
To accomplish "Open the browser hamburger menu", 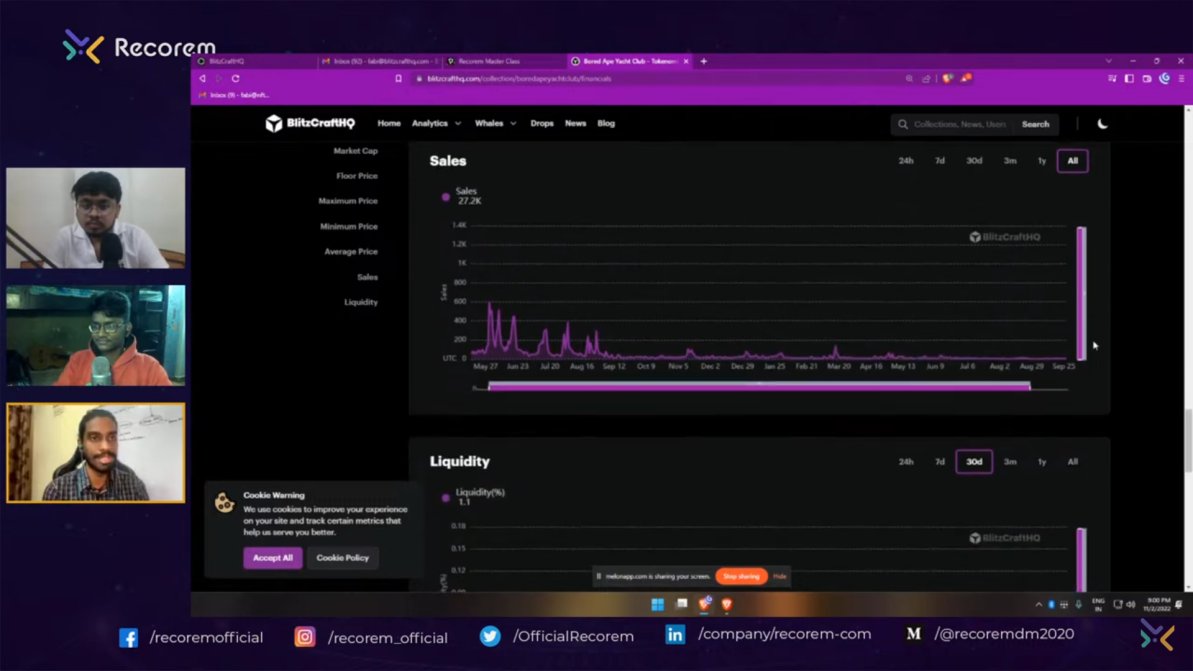I will tap(1181, 78).
